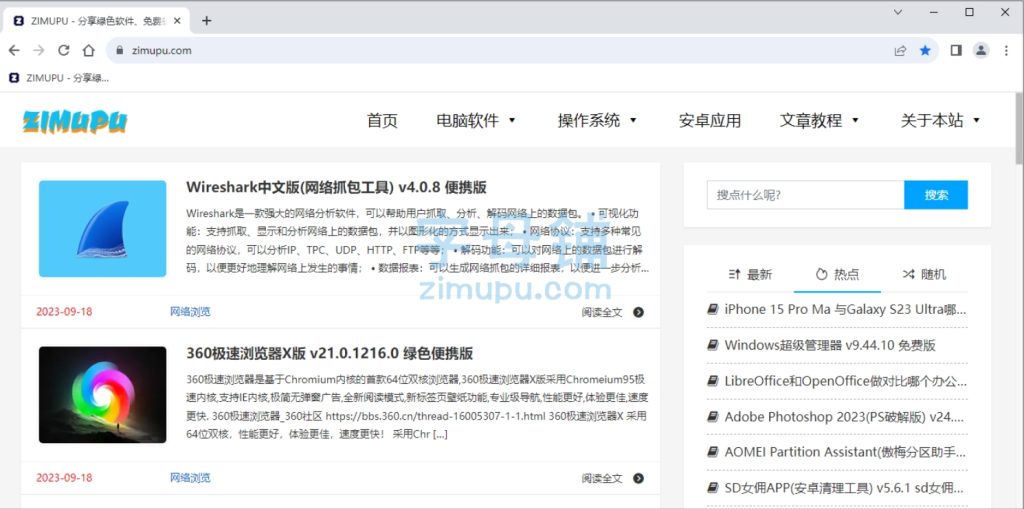The image size is (1024, 509).
Task: Open Windows超级管理器 v9.44.10 免费版 link
Action: click(x=829, y=345)
